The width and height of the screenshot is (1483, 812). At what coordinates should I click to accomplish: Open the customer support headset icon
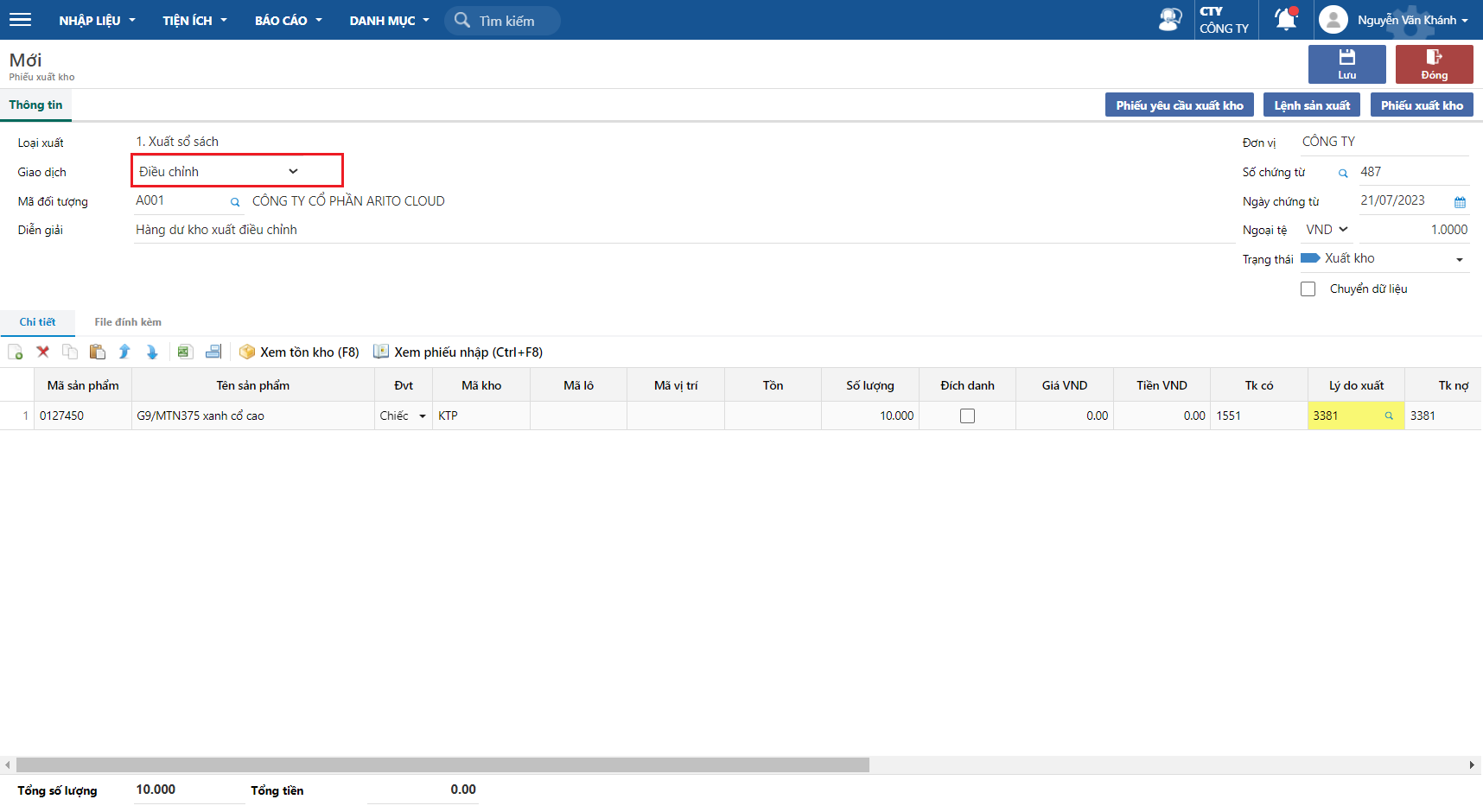(1169, 19)
